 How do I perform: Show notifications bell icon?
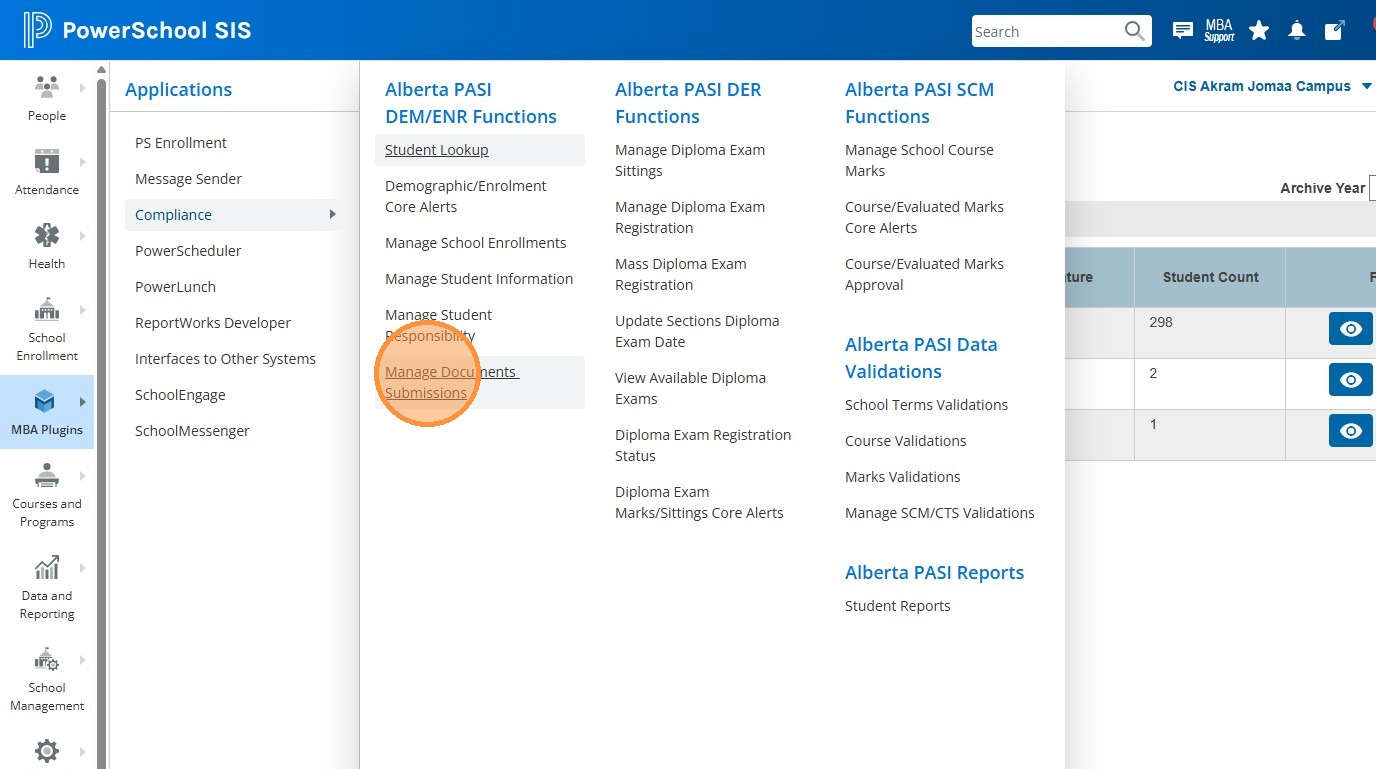pos(1297,31)
